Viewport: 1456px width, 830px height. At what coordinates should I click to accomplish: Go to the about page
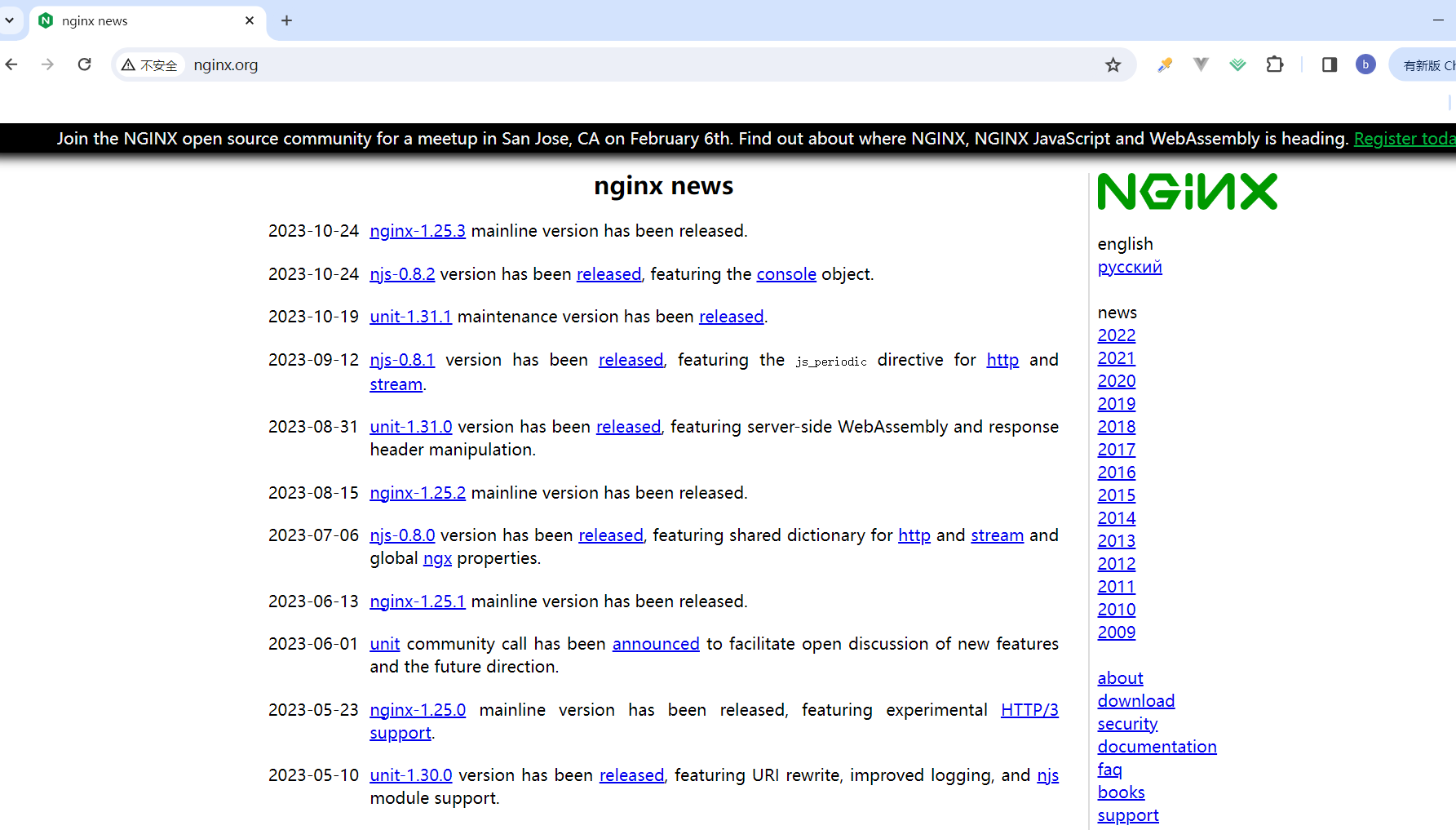pos(1120,678)
